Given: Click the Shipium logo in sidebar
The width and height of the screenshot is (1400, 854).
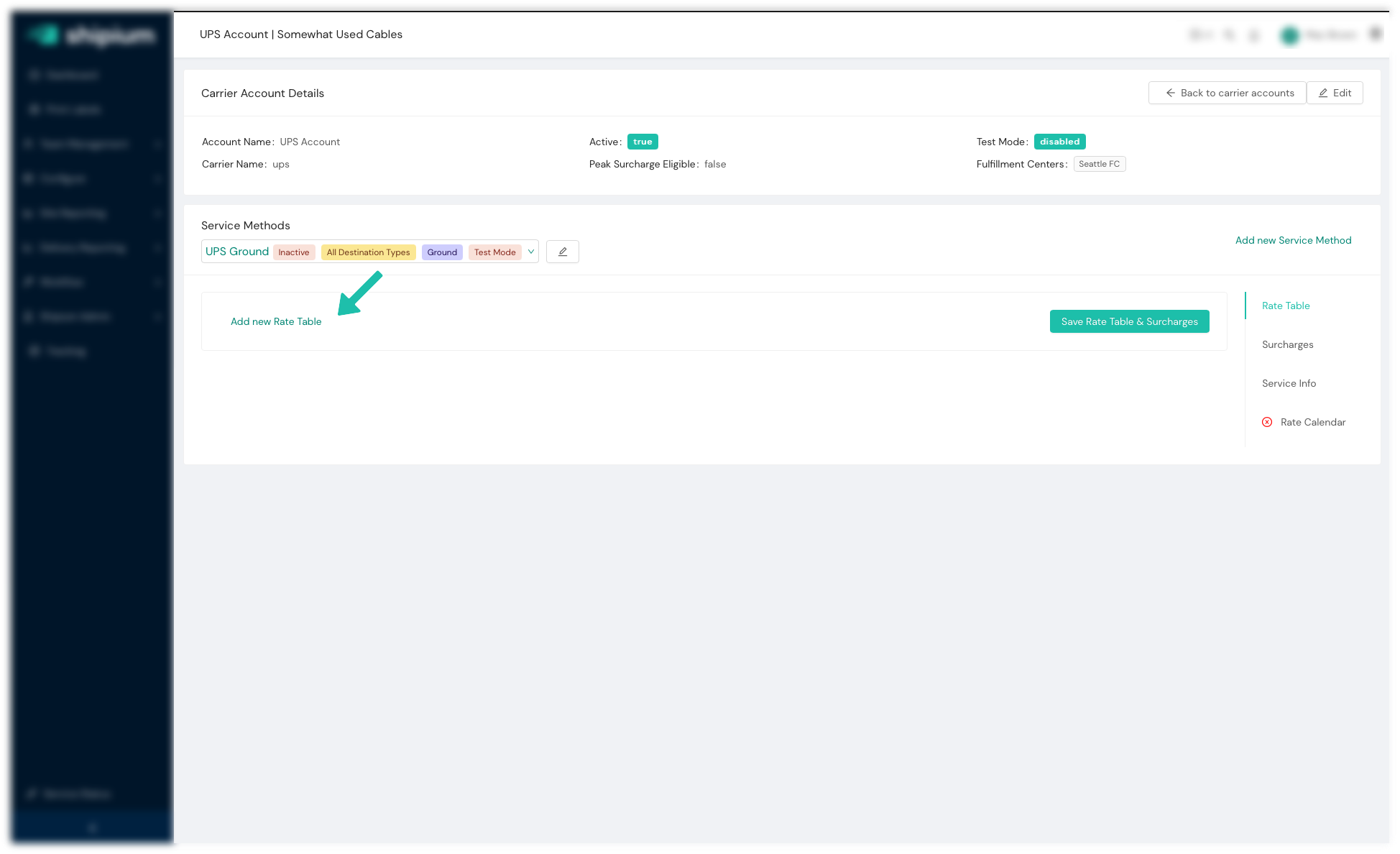Looking at the screenshot, I should 91,35.
